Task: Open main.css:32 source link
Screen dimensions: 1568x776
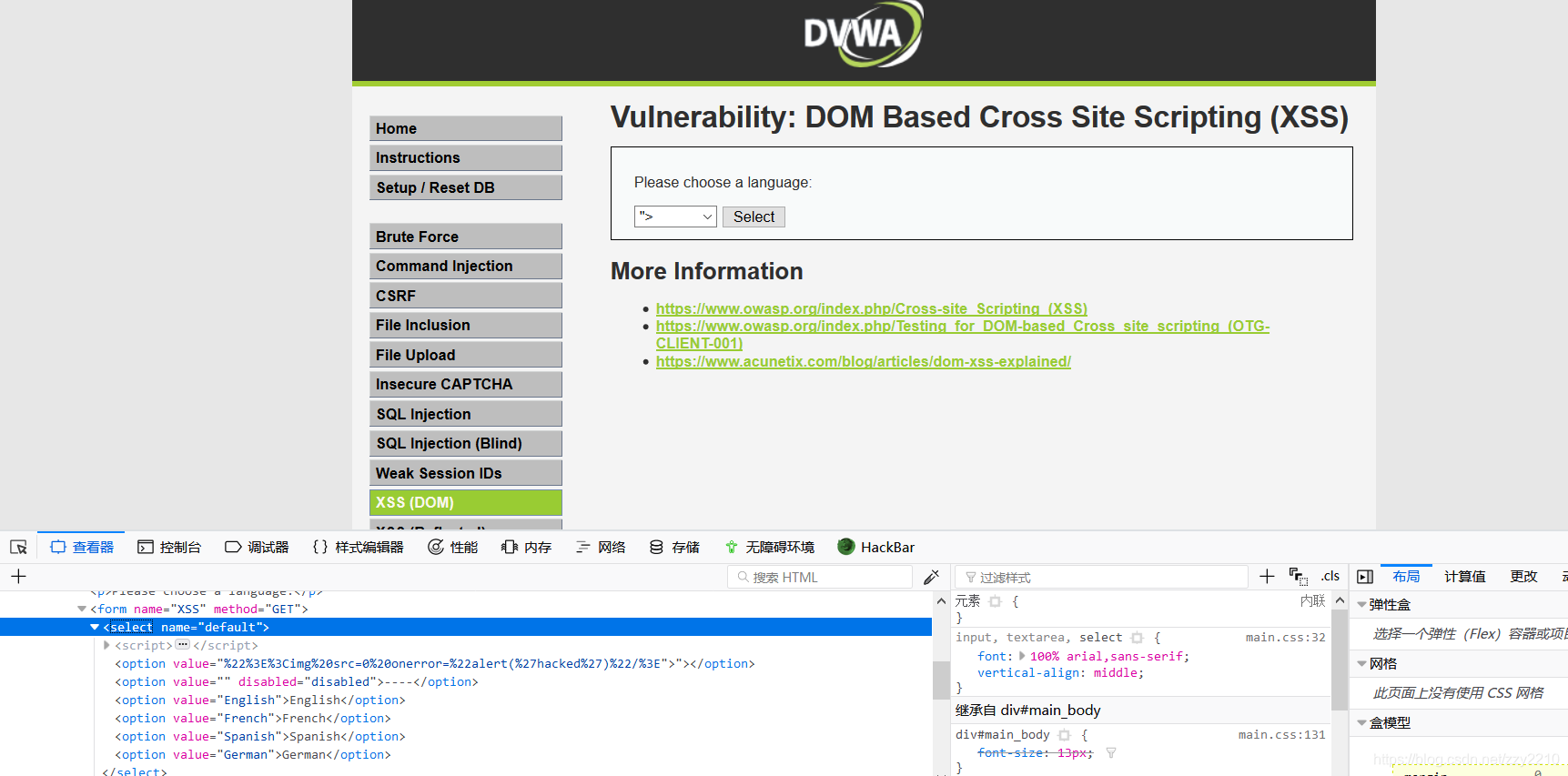Action: tap(1285, 638)
